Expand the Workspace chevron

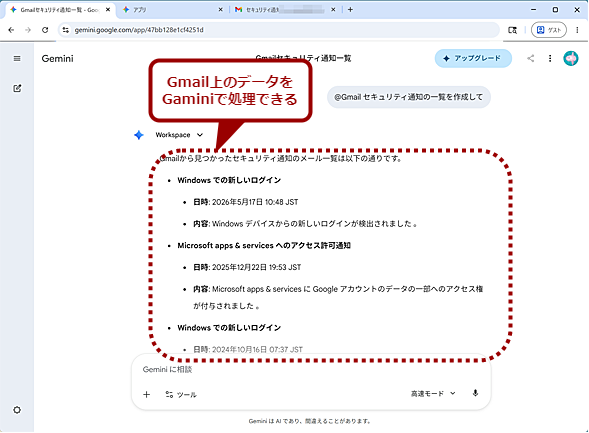(200, 135)
